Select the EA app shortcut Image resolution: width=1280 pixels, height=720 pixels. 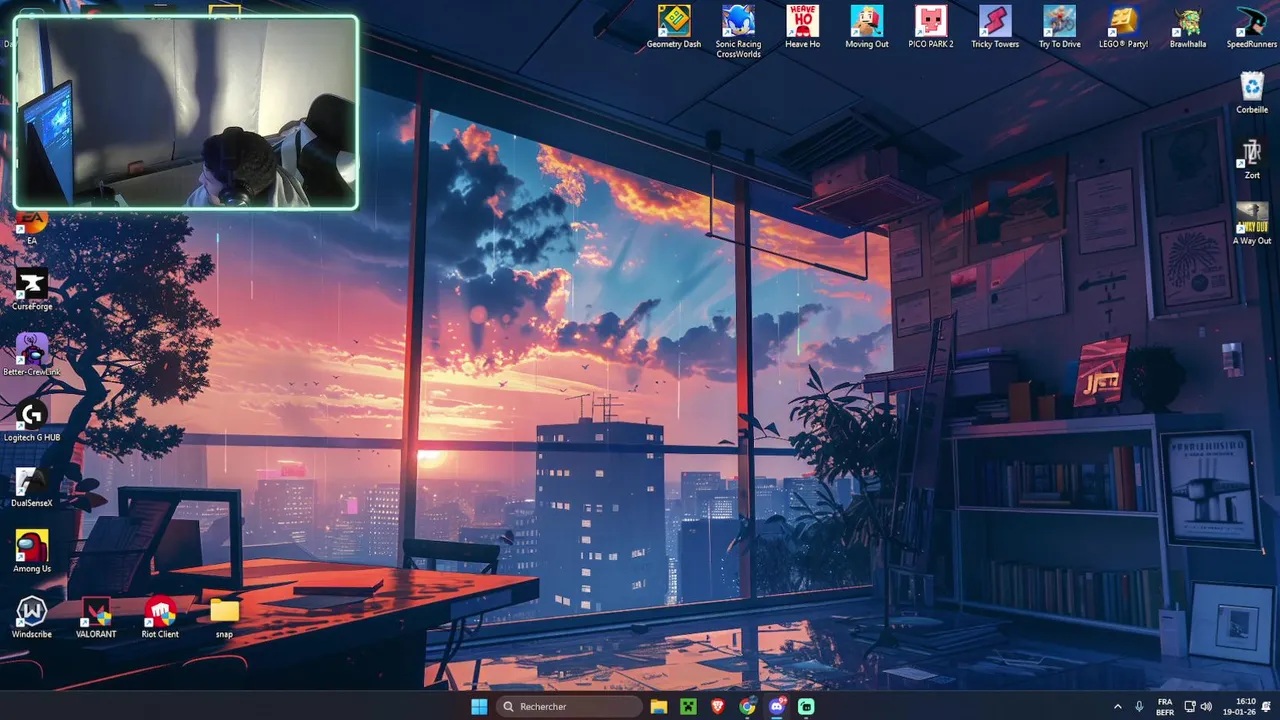(31, 228)
